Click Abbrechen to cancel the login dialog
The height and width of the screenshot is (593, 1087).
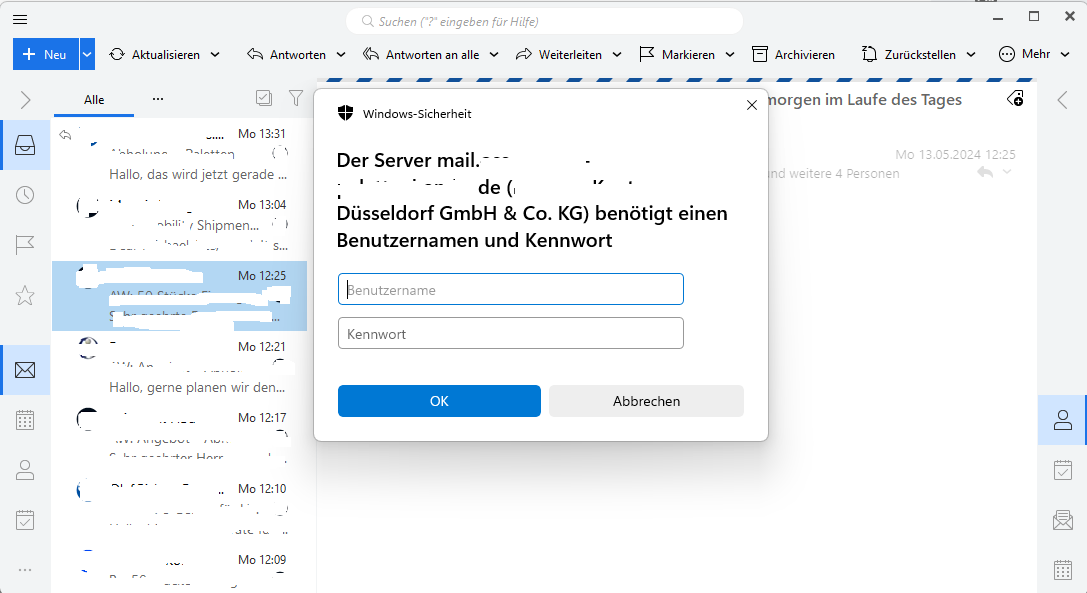coord(646,401)
